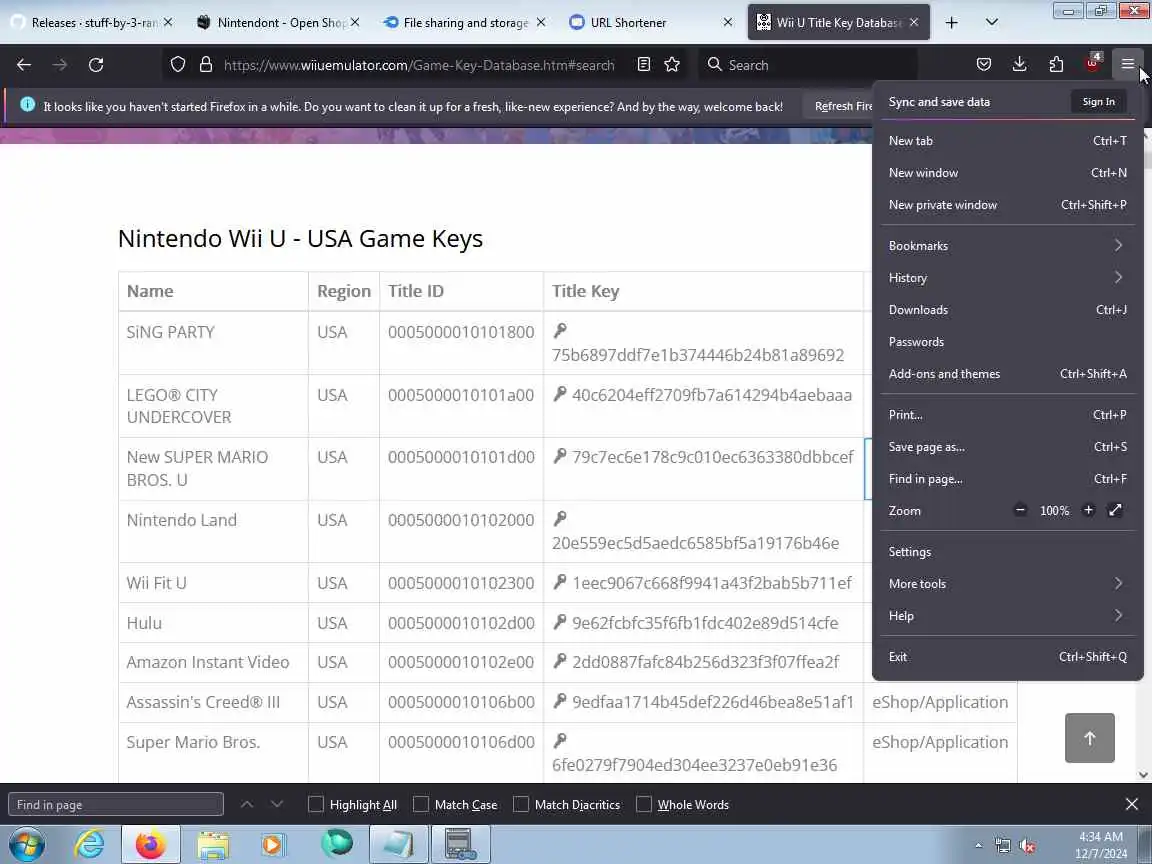
Task: Go back using the back arrow
Action: (x=24, y=65)
